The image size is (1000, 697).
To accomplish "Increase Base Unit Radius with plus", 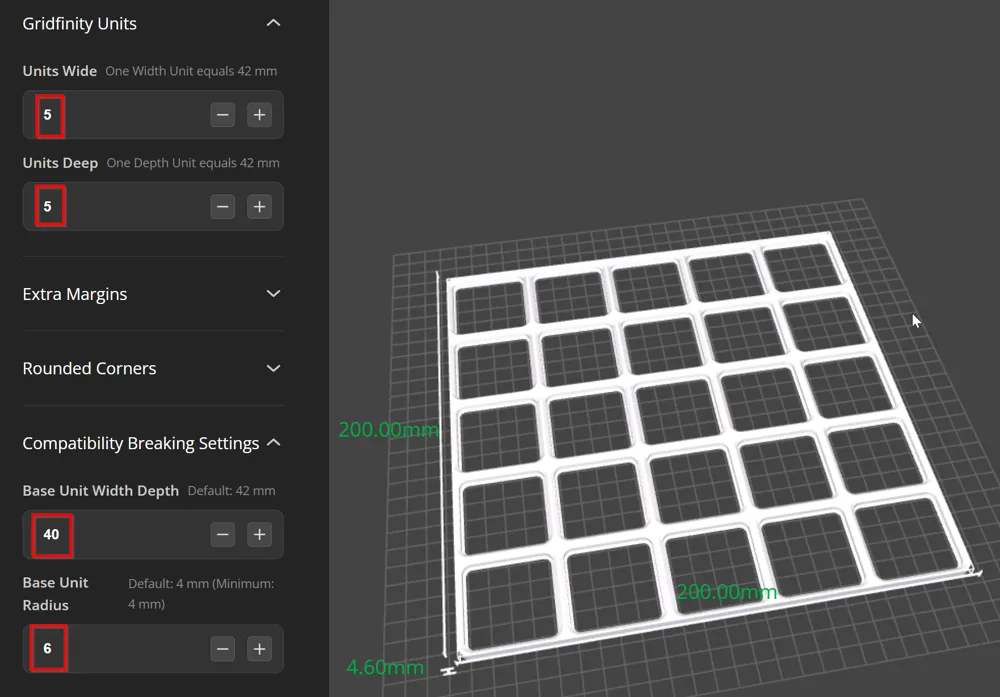I will tap(259, 648).
